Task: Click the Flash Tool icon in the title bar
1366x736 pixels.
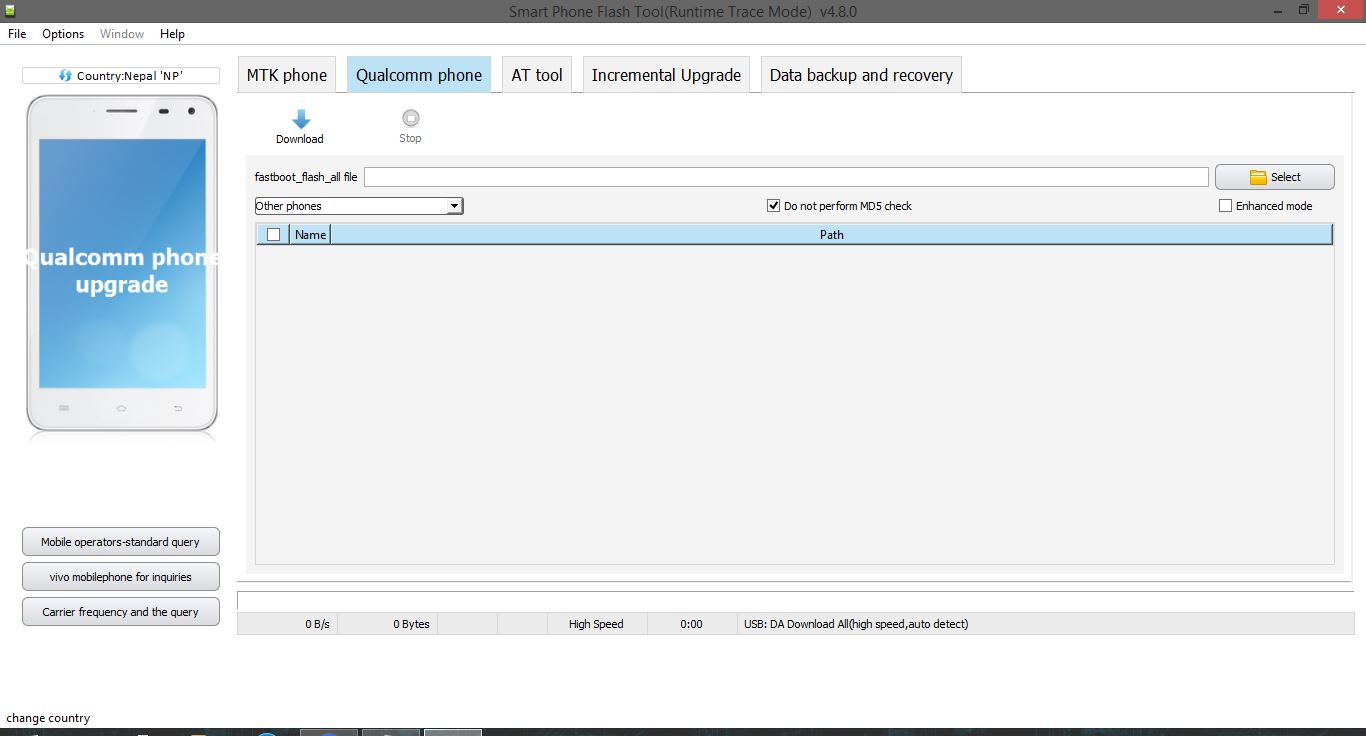Action: (x=9, y=9)
